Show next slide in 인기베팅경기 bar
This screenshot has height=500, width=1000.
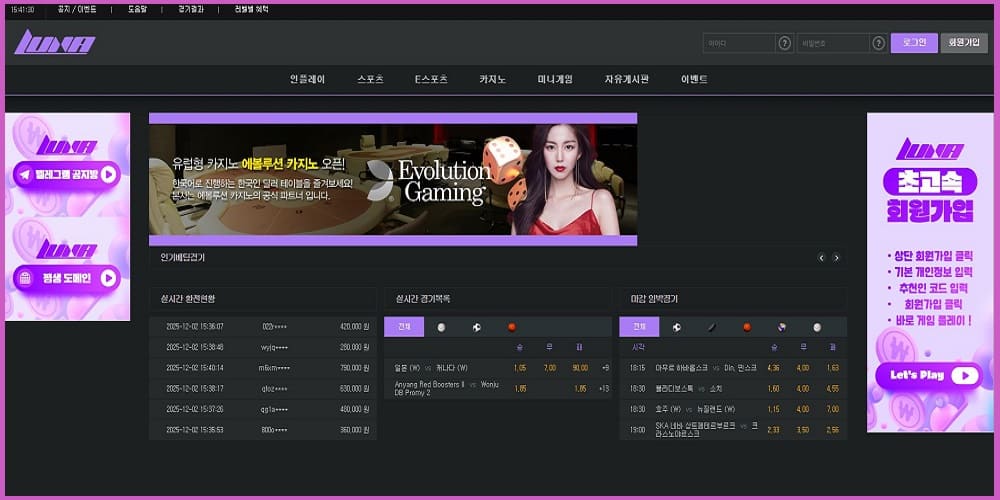click(836, 258)
